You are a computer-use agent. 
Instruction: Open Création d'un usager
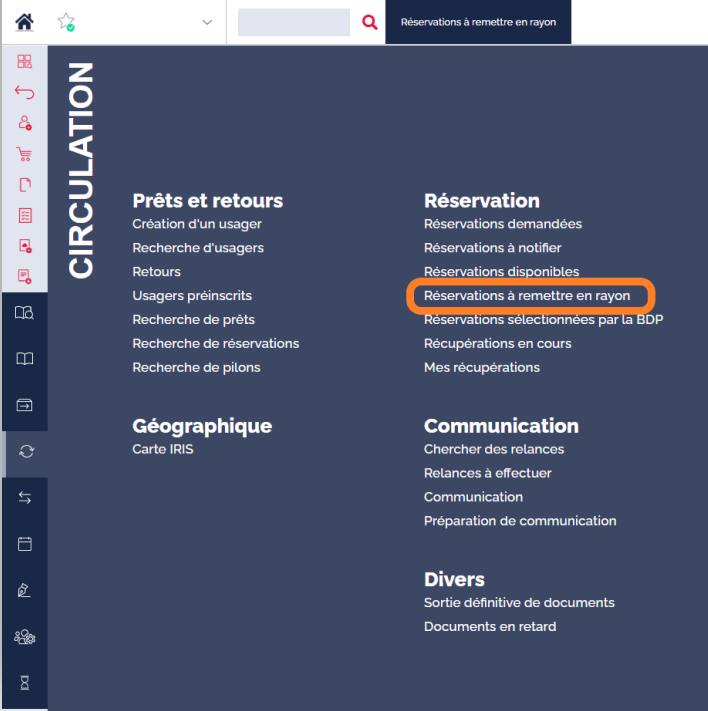pos(197,224)
